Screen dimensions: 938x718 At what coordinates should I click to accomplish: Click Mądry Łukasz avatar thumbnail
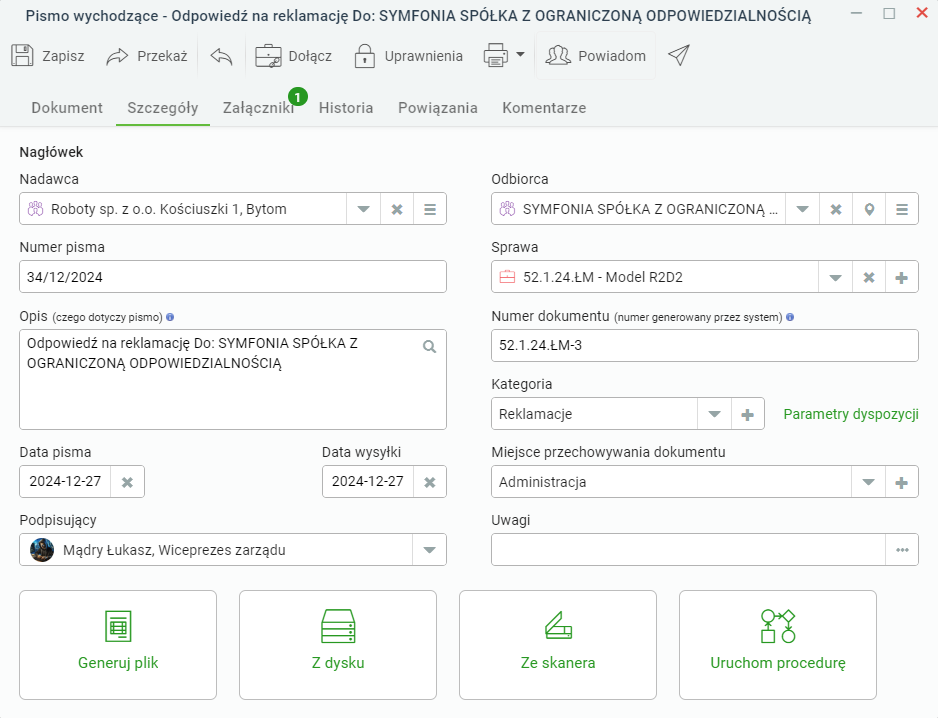tap(42, 550)
